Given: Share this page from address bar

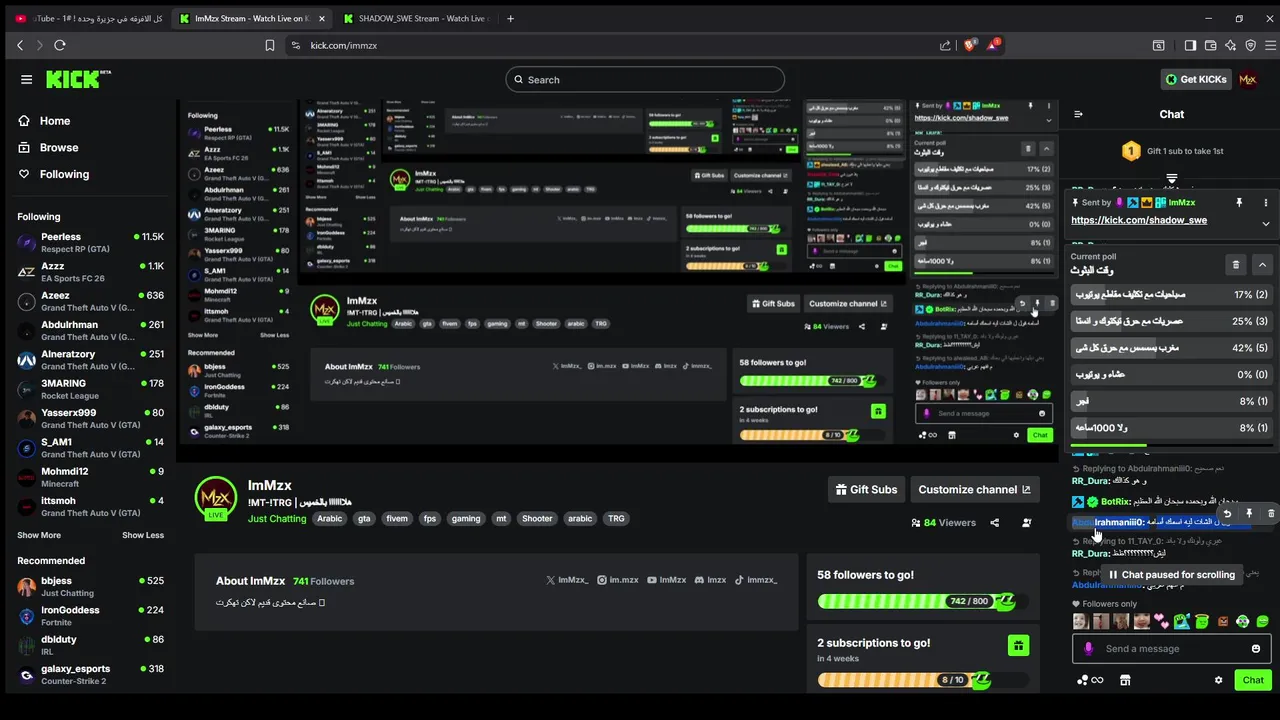Looking at the screenshot, I should coord(946,45).
